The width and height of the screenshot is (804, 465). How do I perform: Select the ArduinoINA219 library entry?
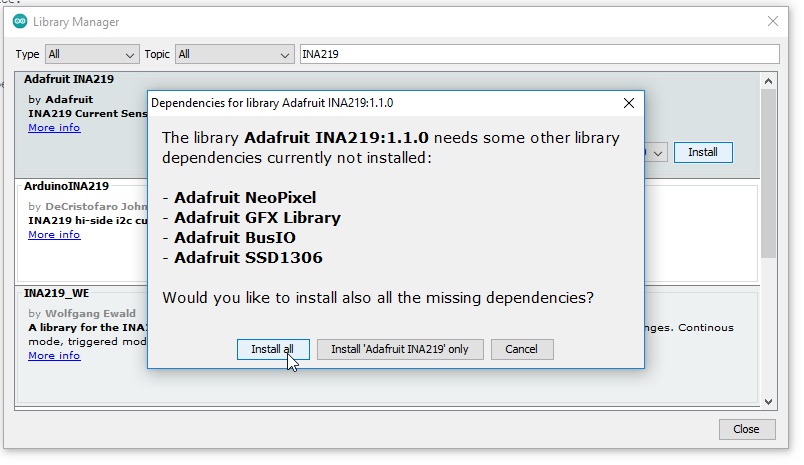click(x=66, y=186)
